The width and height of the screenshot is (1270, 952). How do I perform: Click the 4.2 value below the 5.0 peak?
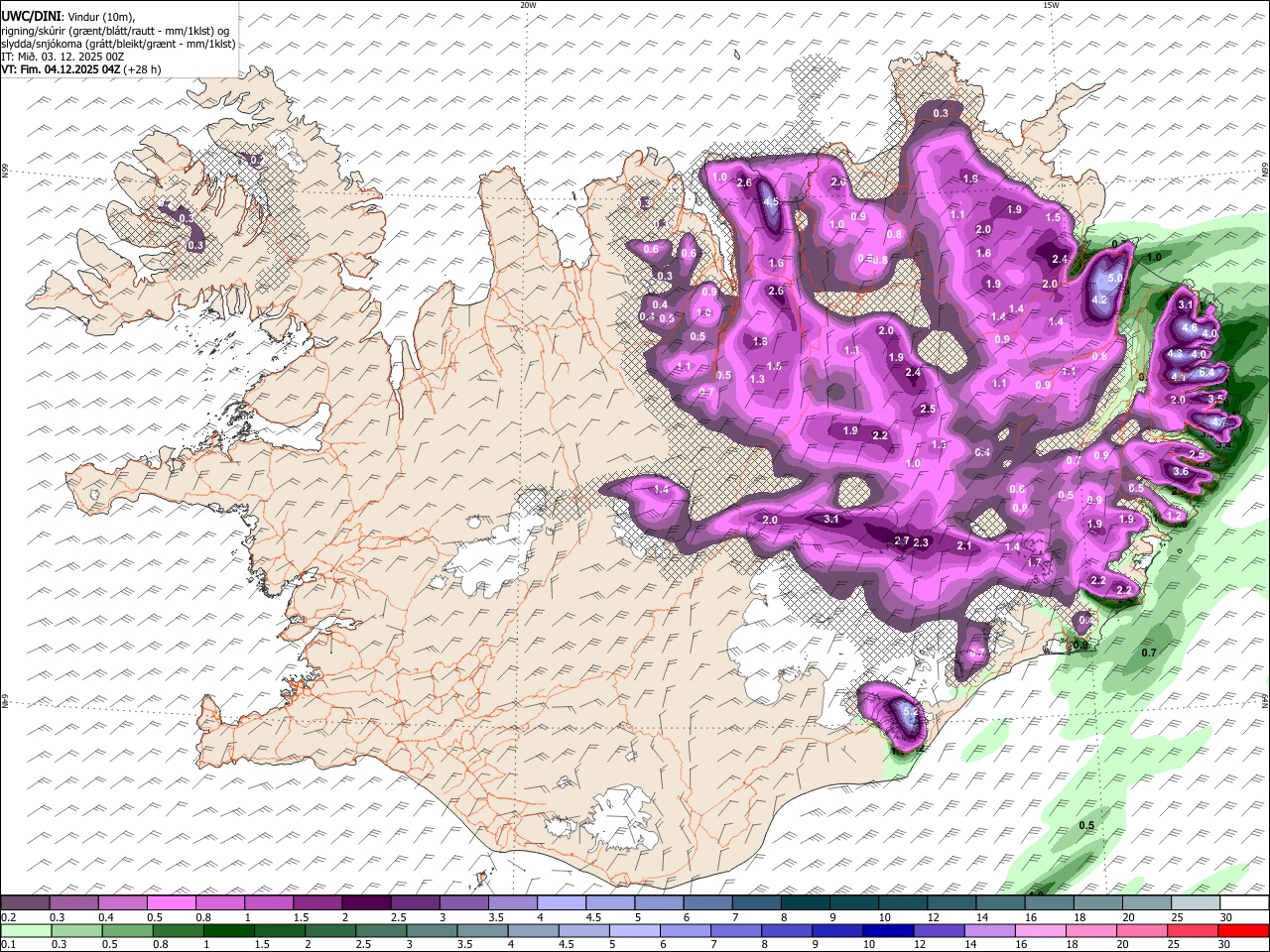[x=1099, y=299]
